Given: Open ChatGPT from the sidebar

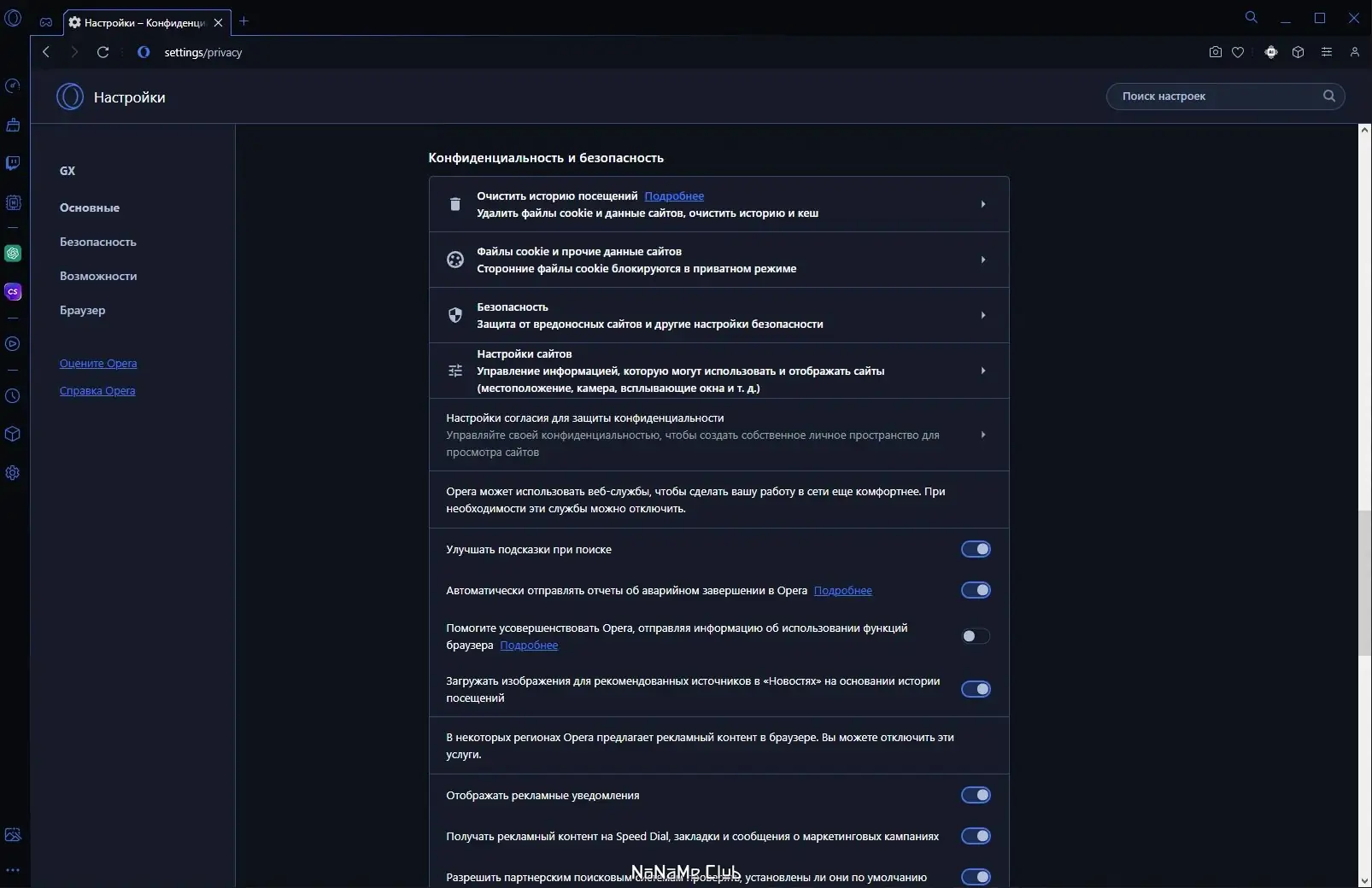Looking at the screenshot, I should 13,254.
